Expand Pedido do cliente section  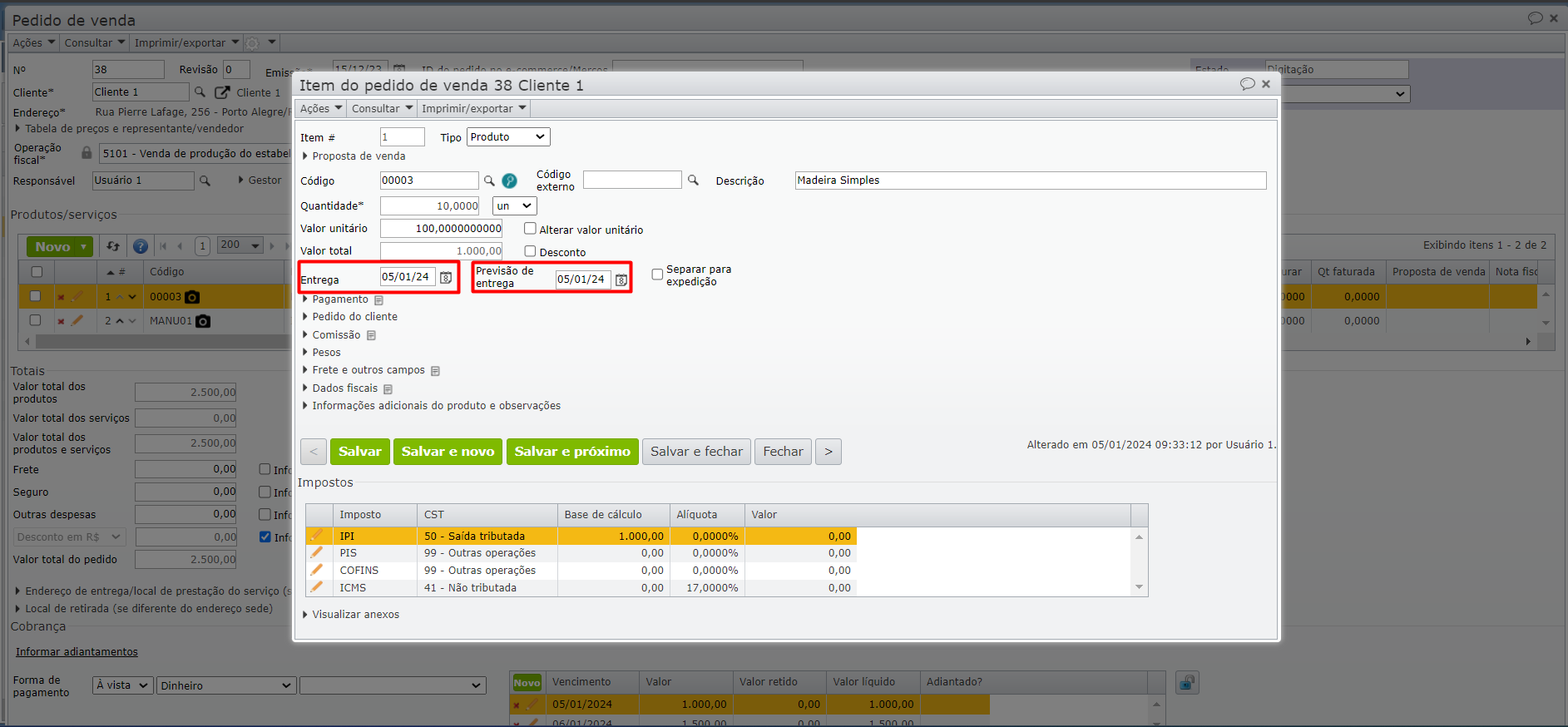349,317
